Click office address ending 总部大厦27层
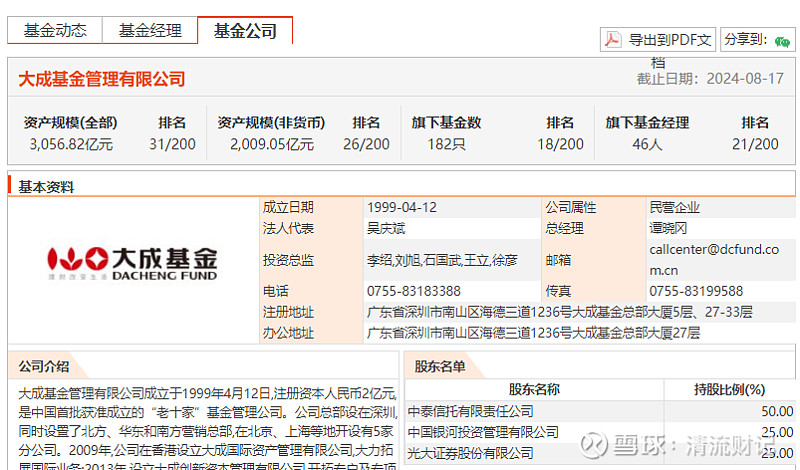This screenshot has width=800, height=470. click(x=533, y=333)
